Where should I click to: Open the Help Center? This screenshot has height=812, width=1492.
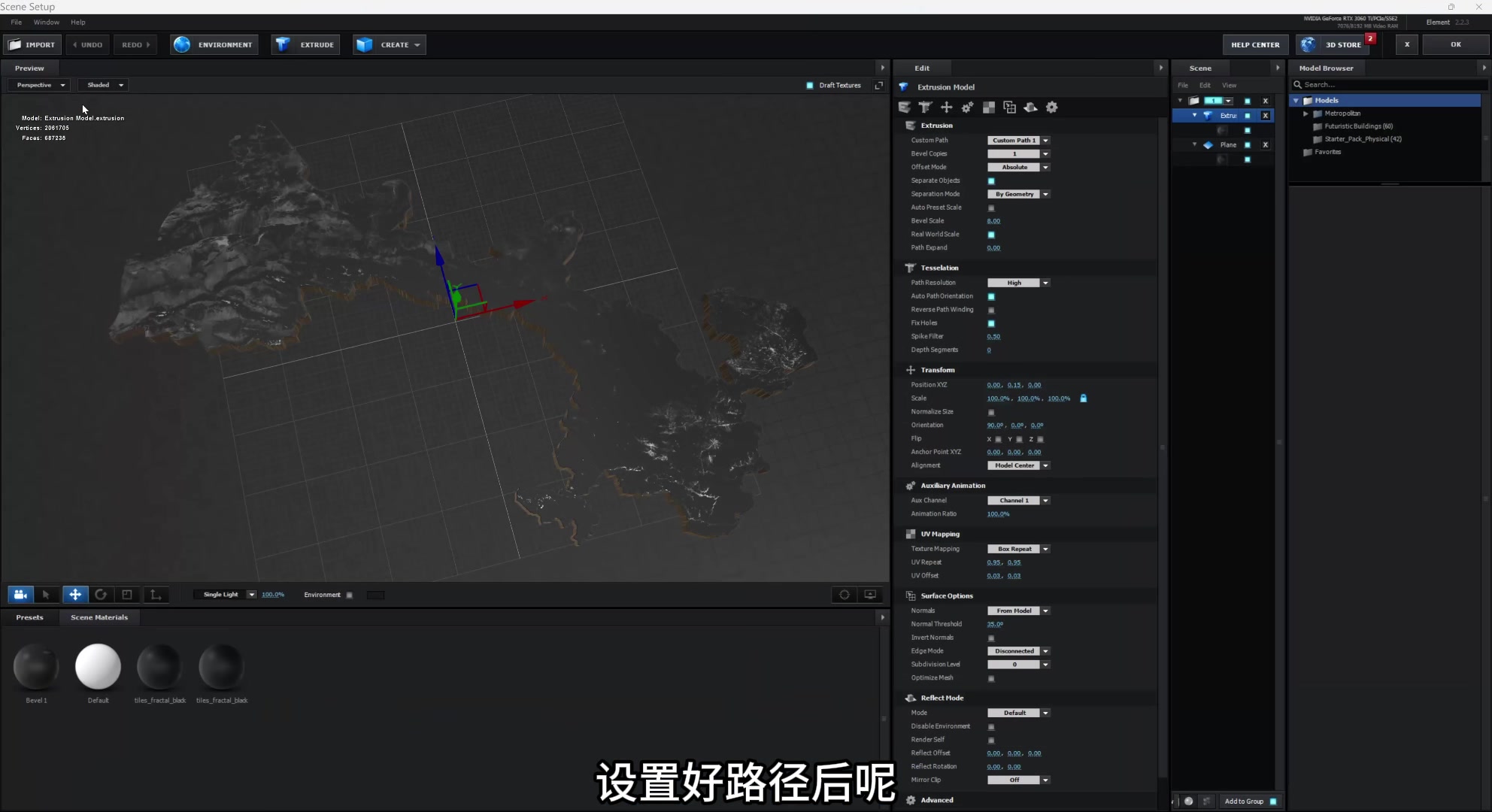pos(1254,44)
